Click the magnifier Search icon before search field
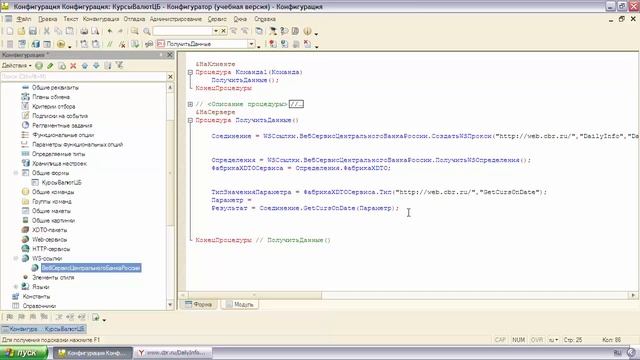The height and width of the screenshot is (360, 640). point(147,31)
